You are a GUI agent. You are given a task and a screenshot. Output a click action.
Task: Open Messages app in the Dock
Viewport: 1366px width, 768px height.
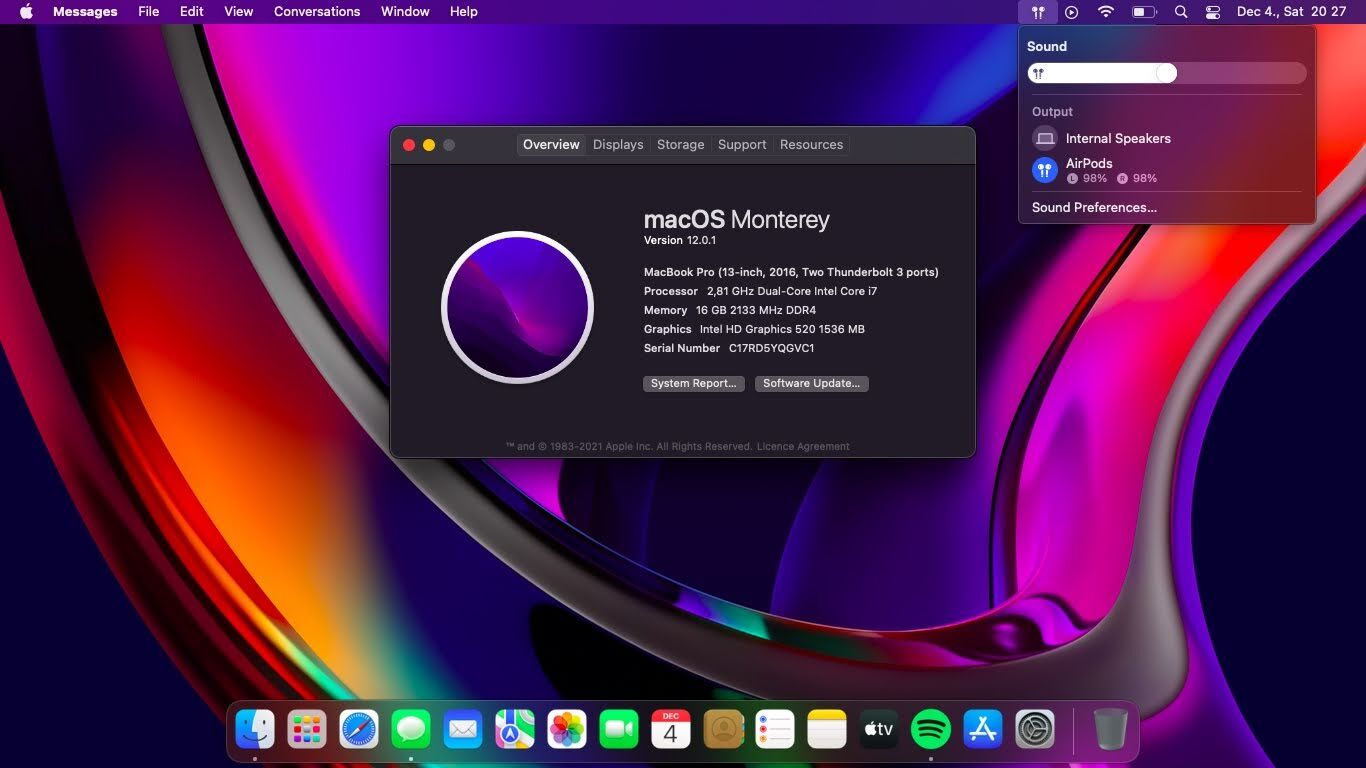411,729
